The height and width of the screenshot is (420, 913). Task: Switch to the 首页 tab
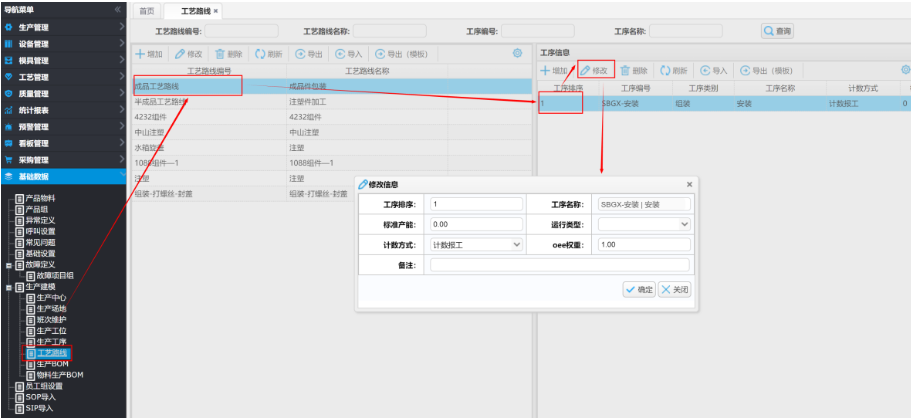point(147,10)
